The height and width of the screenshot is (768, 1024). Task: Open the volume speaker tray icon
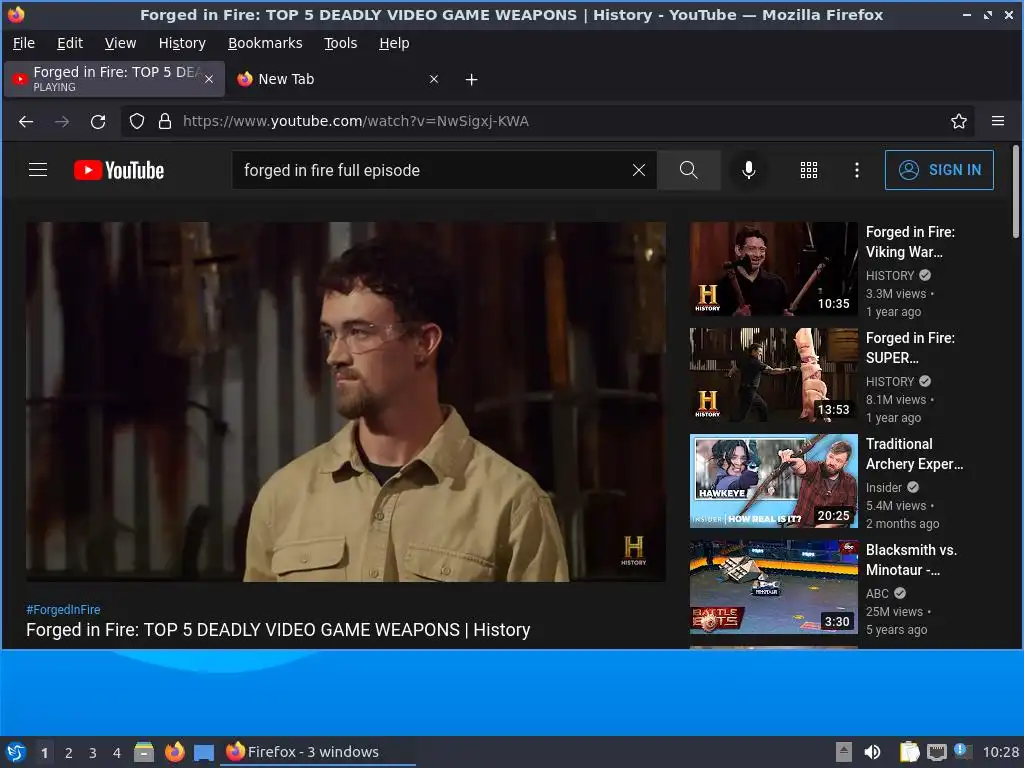click(x=872, y=752)
